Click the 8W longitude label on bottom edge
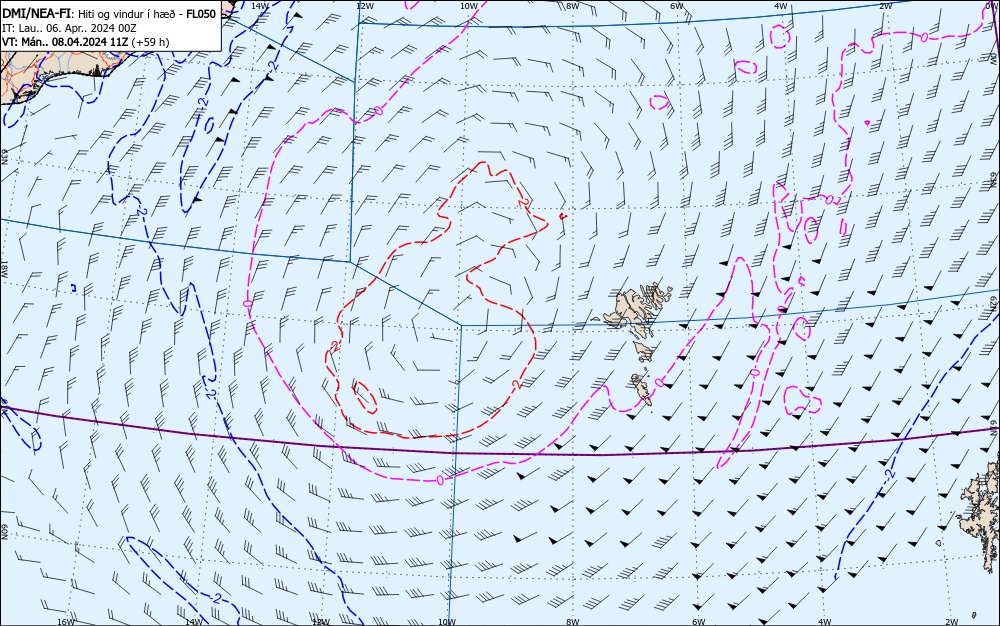The height and width of the screenshot is (626, 1000). click(x=572, y=622)
